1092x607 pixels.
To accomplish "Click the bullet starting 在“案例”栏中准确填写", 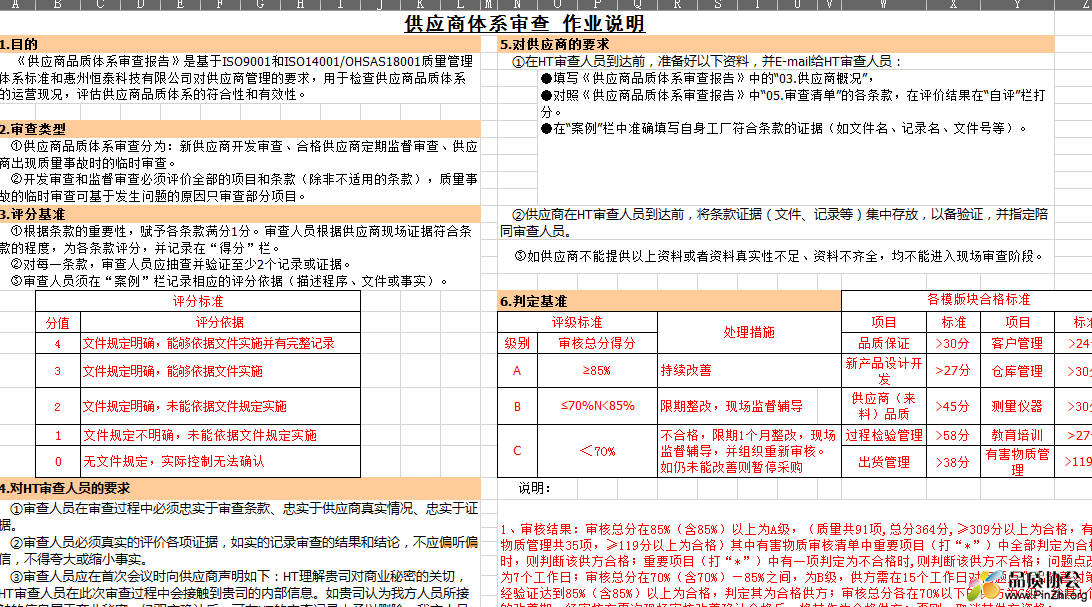I will click(784, 129).
